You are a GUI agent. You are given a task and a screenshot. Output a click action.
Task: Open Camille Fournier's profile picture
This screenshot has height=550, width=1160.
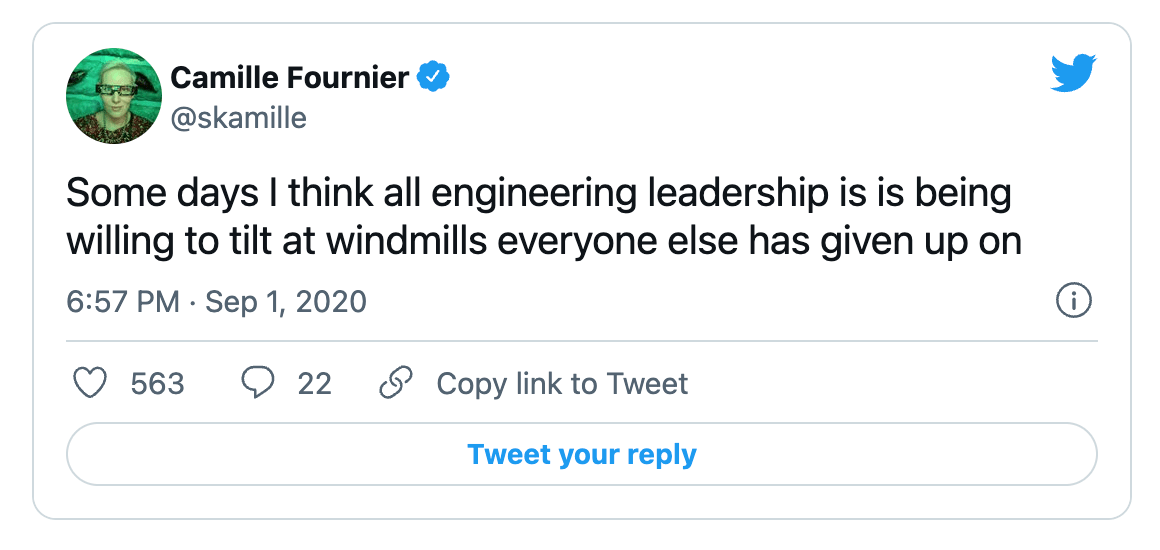(x=114, y=95)
